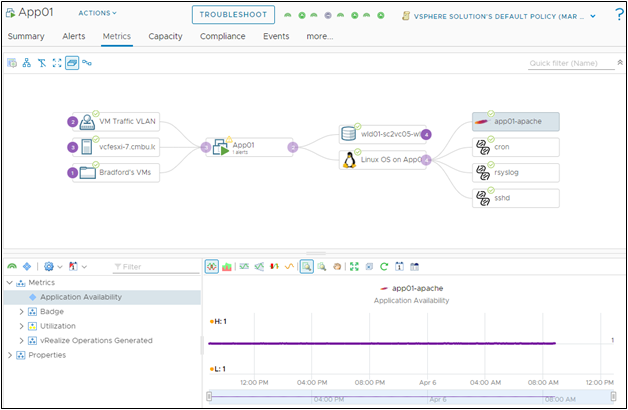Viewport: 628px width, 410px height.
Task: Collapse the Metrics tree node
Action: (x=10, y=282)
